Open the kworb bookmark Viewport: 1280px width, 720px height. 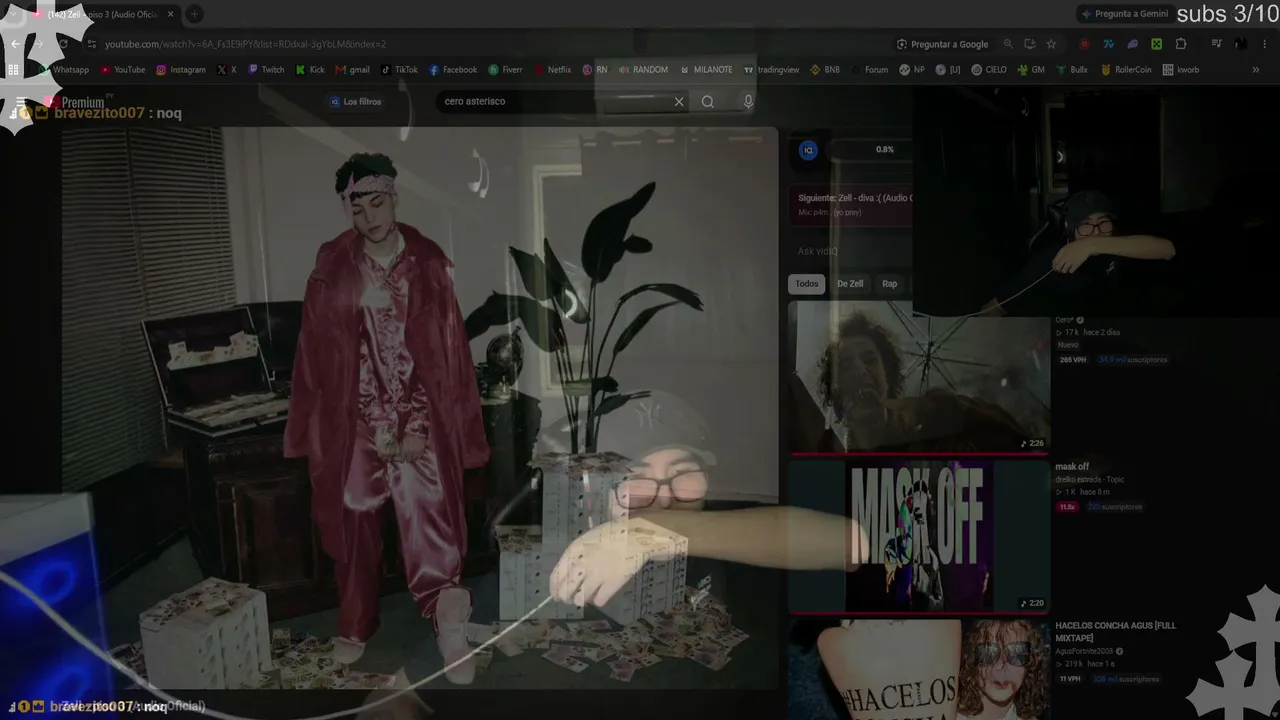(1181, 70)
